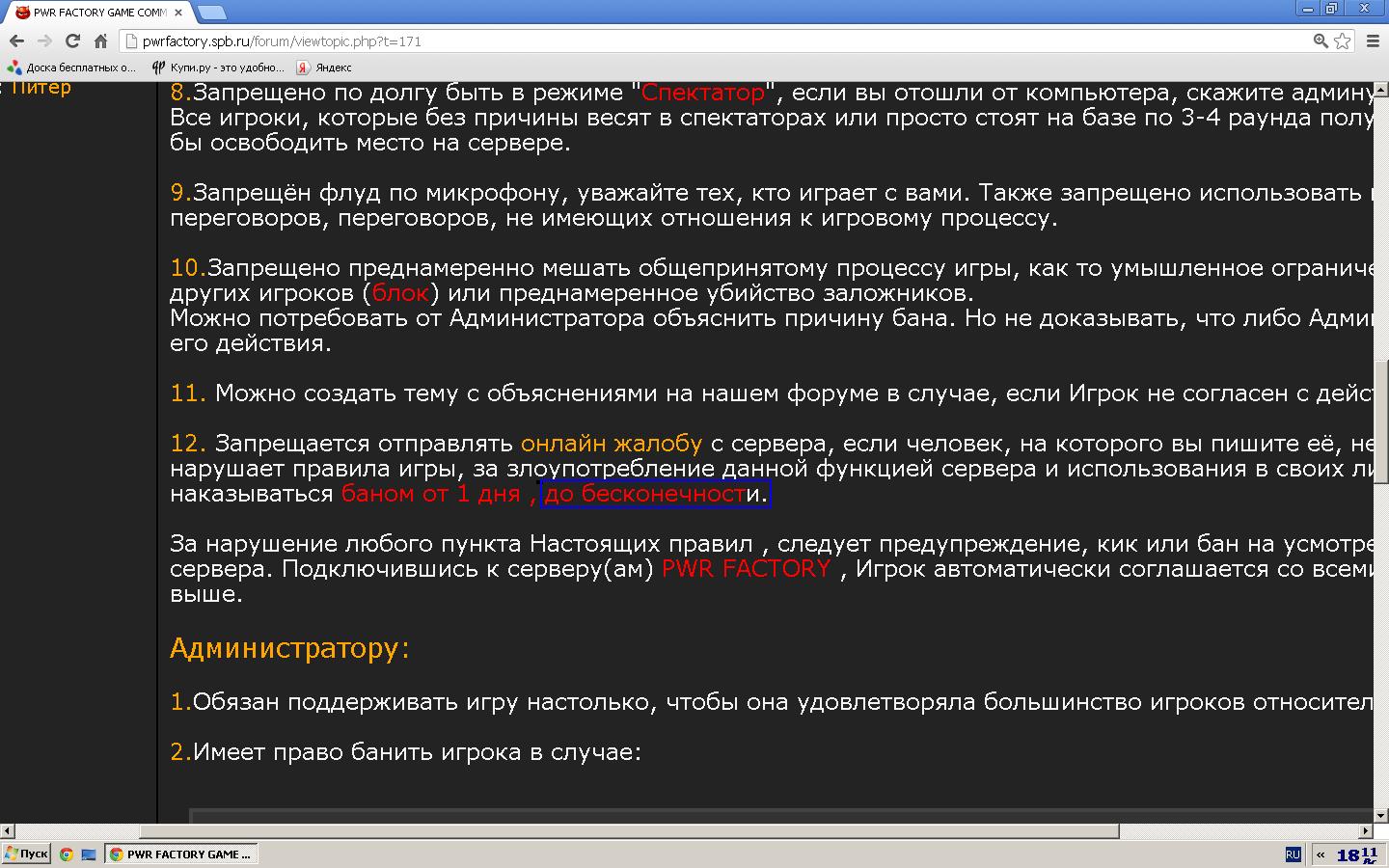The width and height of the screenshot is (1389, 868).
Task: Click the онлайн жалобу link
Action: 612,444
